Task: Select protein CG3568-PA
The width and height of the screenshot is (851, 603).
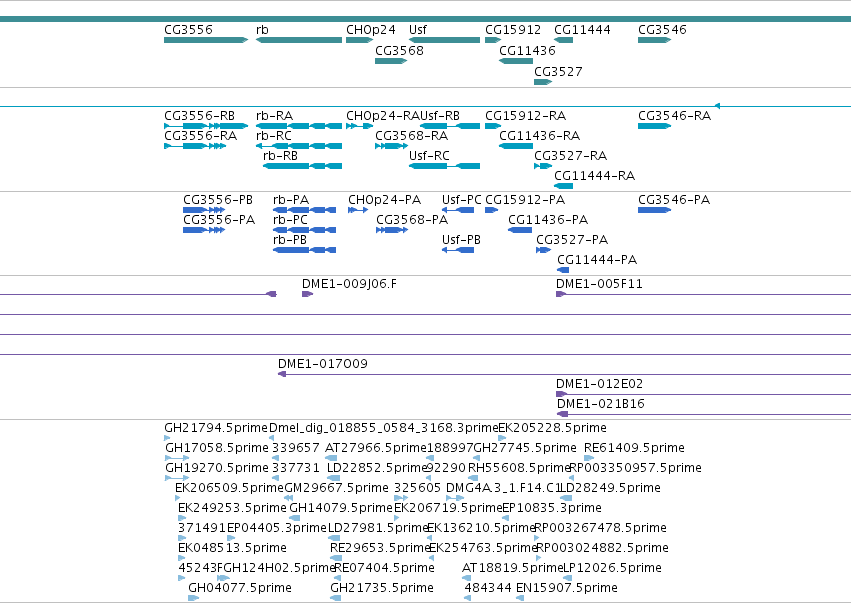Action: click(392, 231)
